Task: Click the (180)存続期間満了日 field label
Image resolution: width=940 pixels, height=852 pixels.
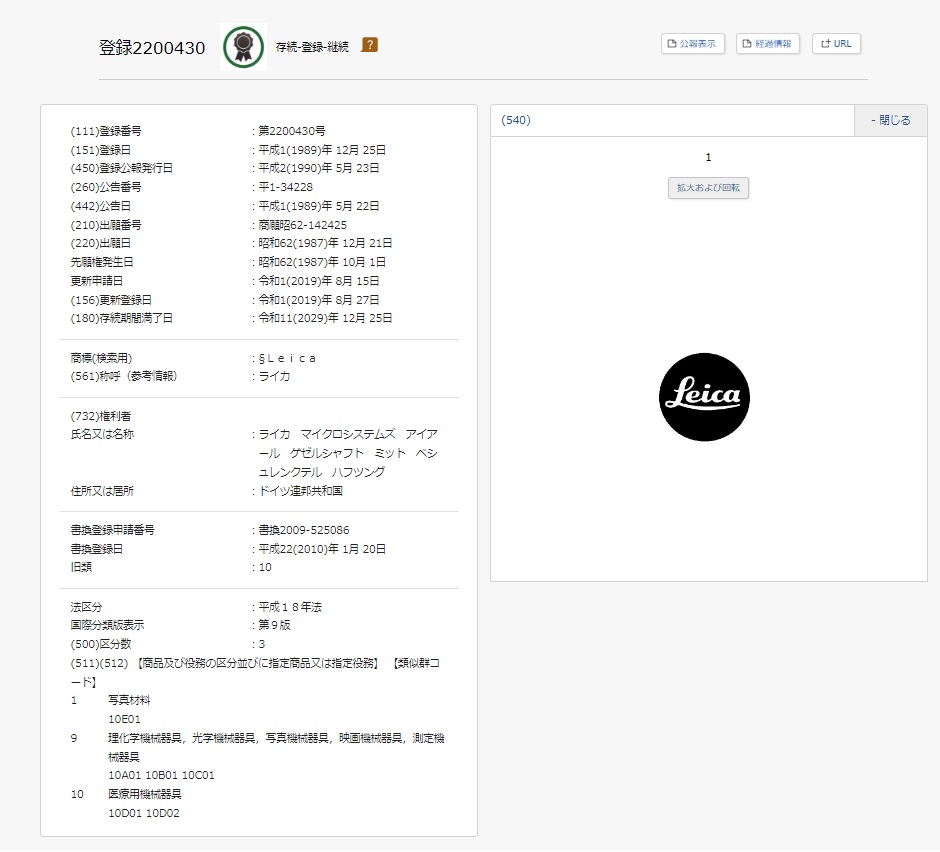Action: [x=122, y=318]
